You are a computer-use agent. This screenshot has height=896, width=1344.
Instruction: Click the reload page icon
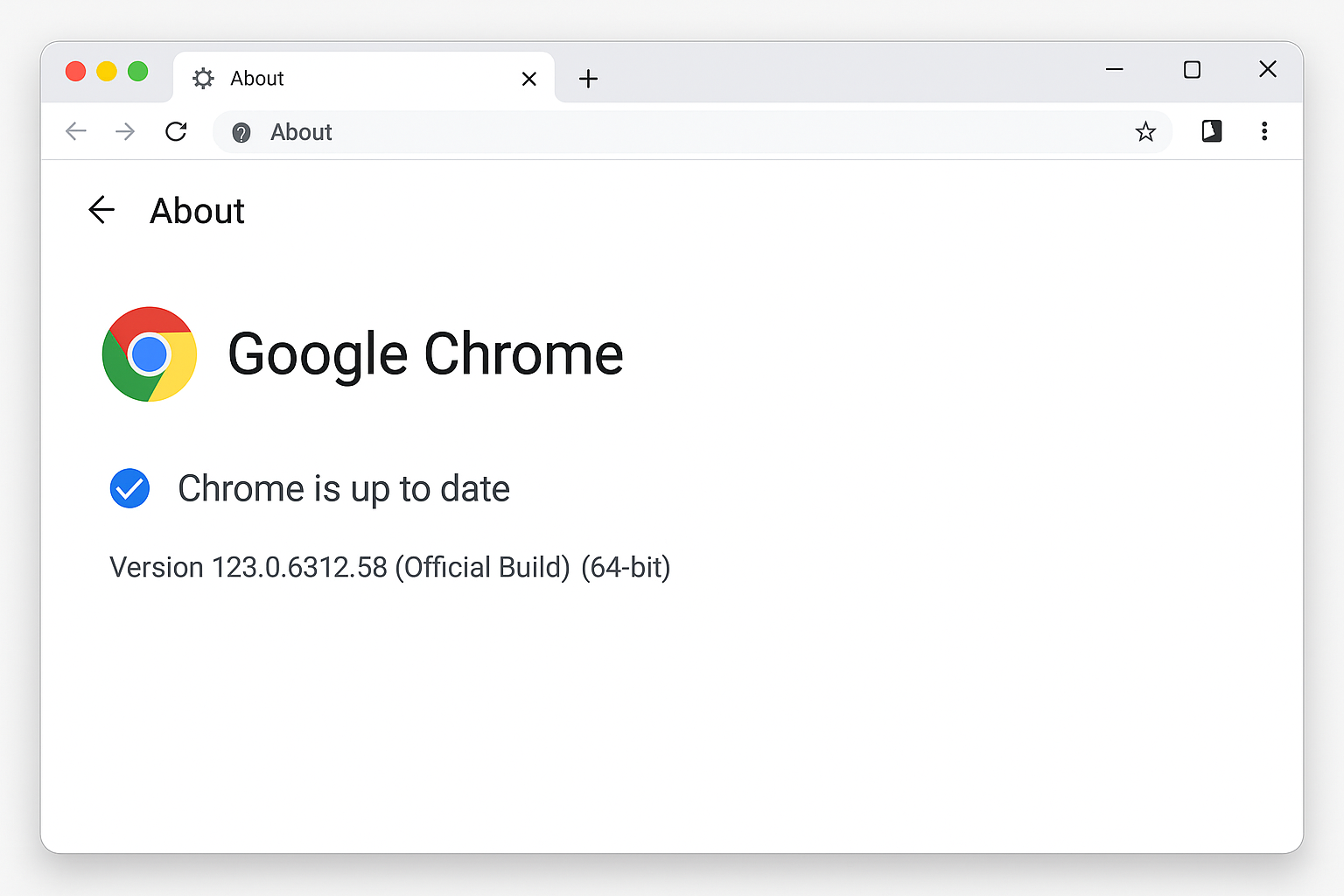(176, 131)
